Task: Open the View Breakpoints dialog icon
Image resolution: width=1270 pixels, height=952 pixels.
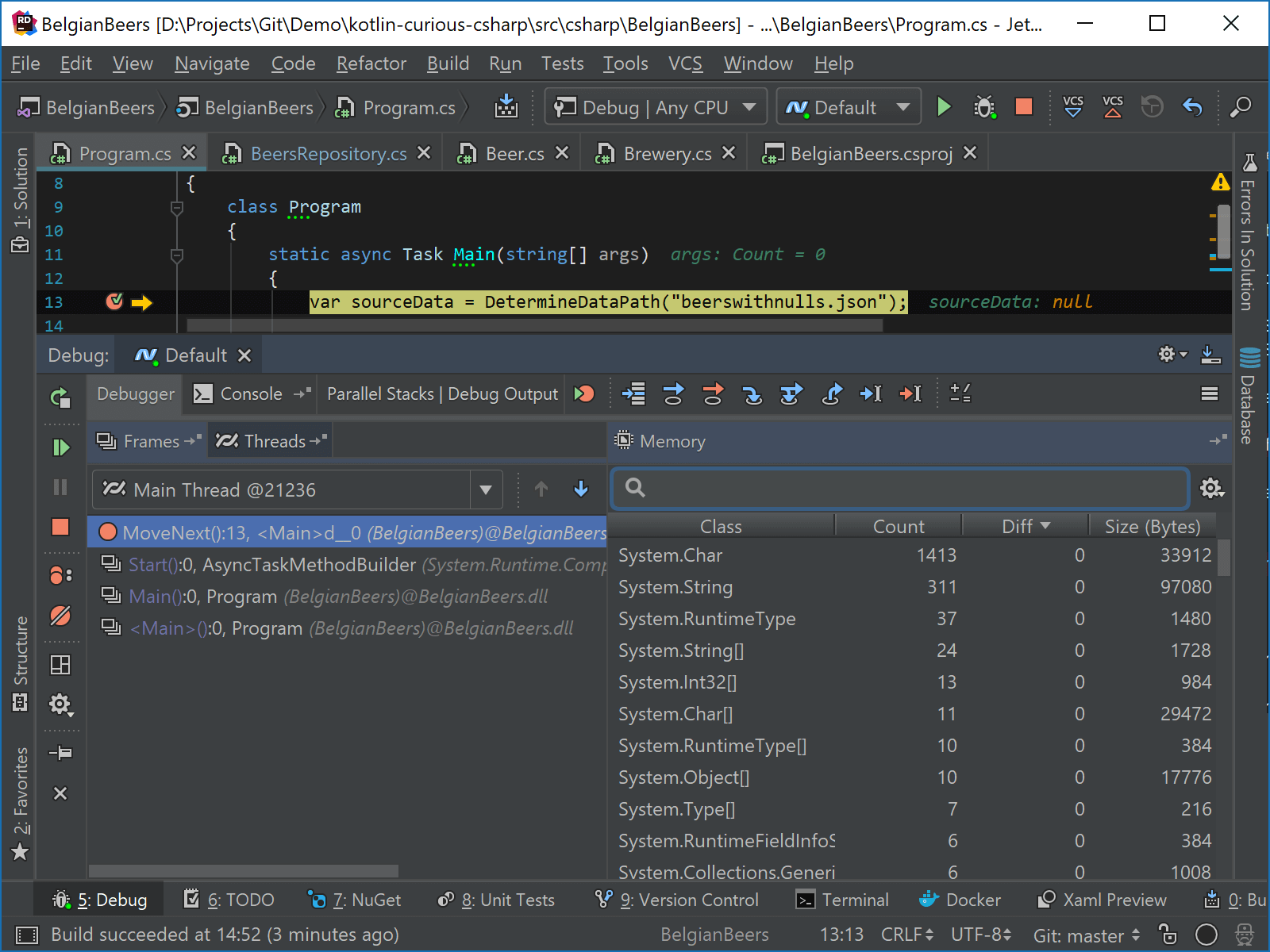Action: [61, 575]
